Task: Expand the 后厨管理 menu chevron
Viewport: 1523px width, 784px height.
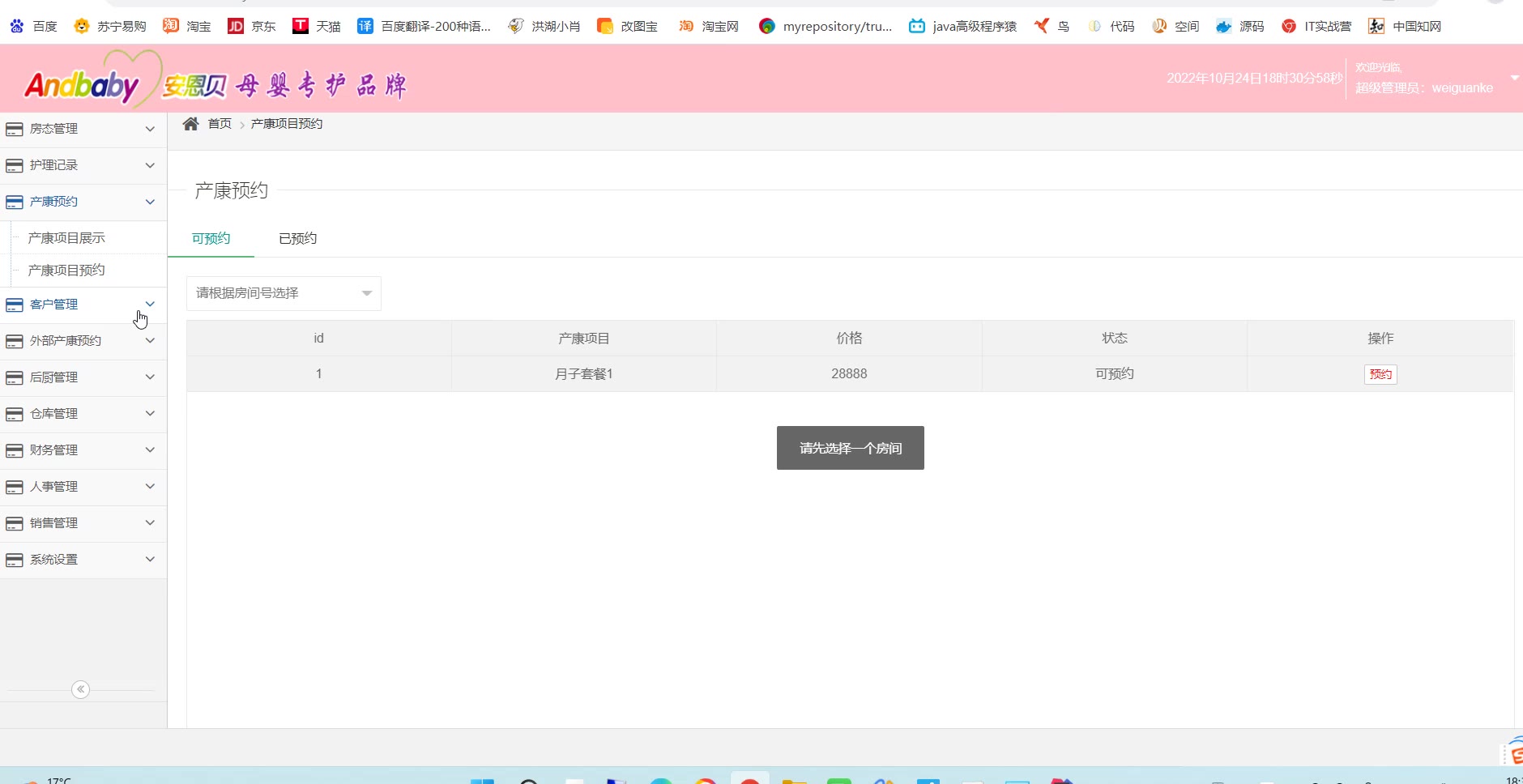Action: coord(150,377)
